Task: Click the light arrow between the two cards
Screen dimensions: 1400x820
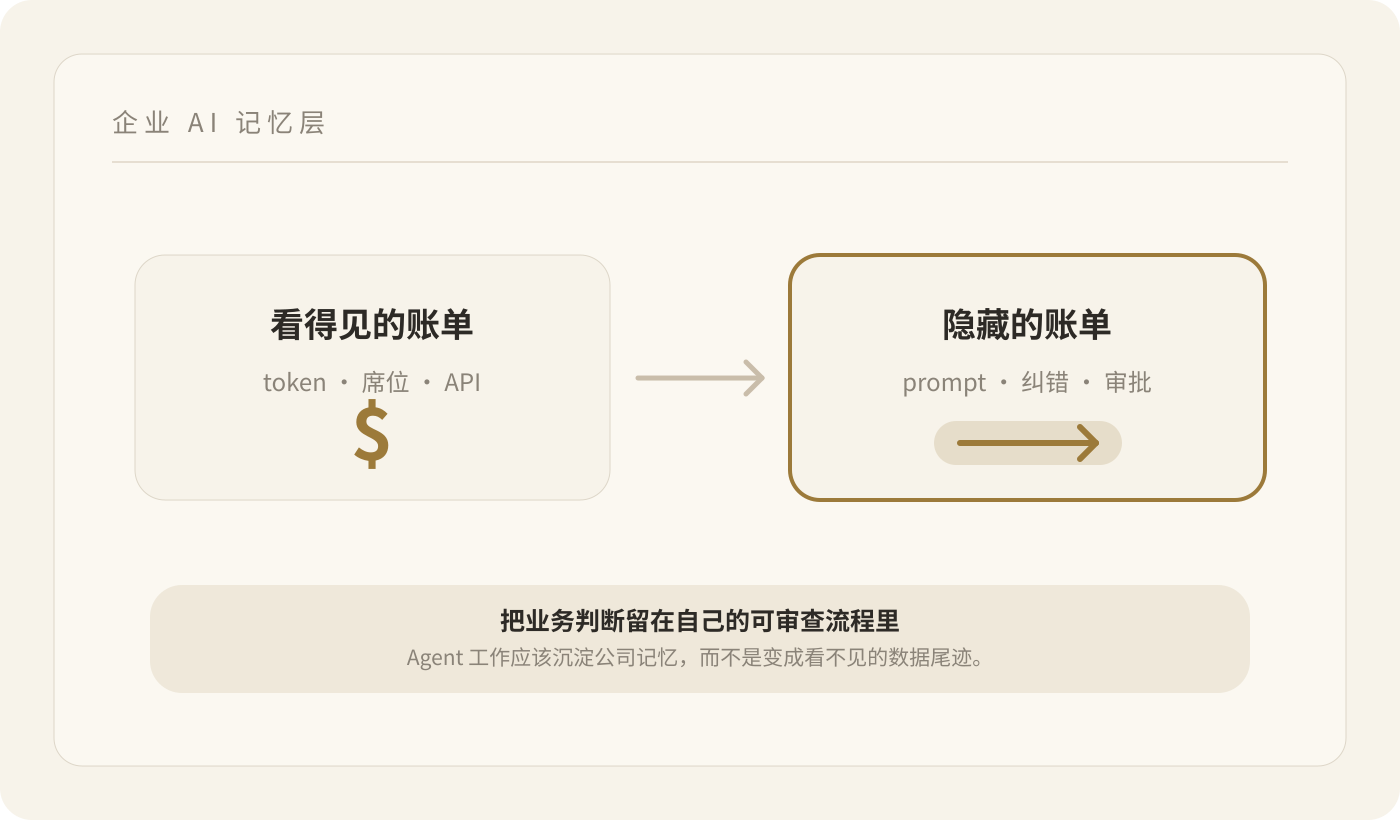Action: pos(700,378)
